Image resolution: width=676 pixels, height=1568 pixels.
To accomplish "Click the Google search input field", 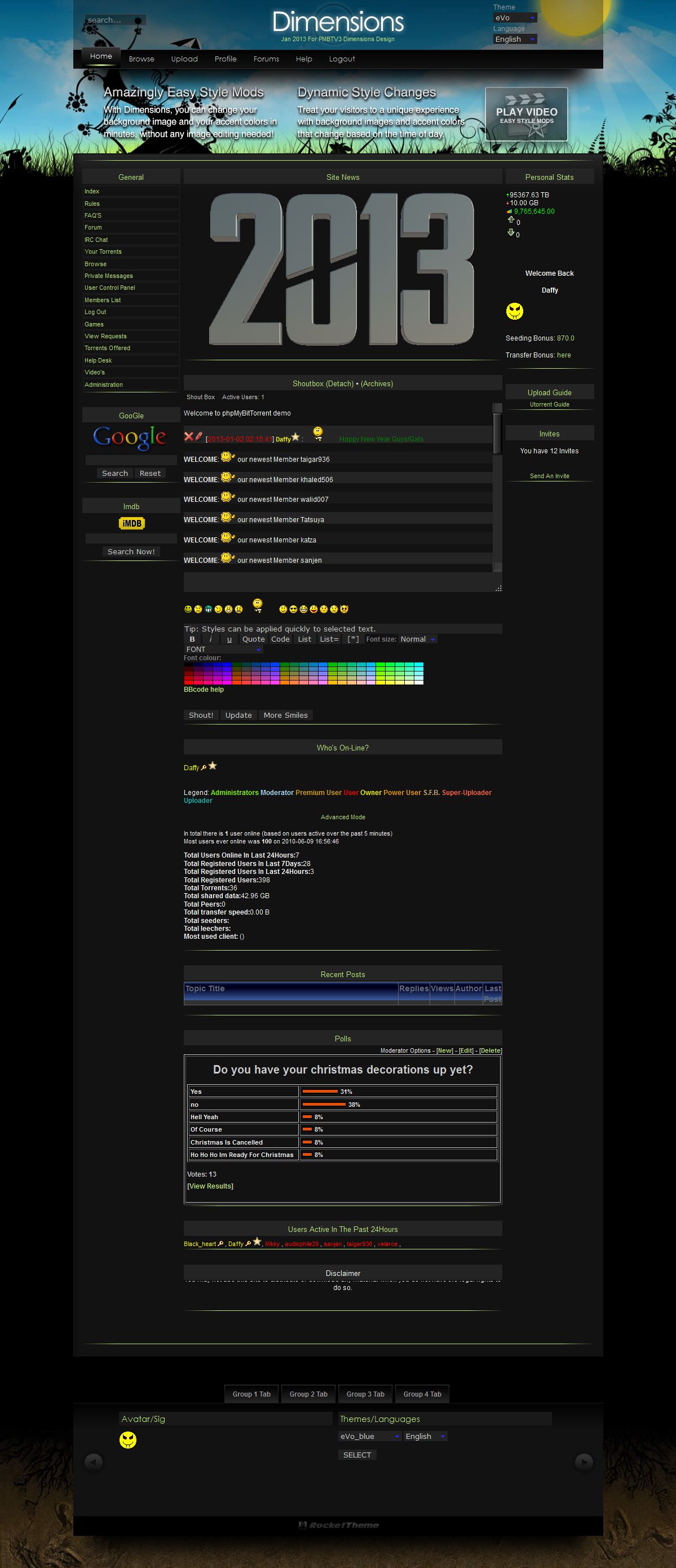I will click(x=131, y=460).
